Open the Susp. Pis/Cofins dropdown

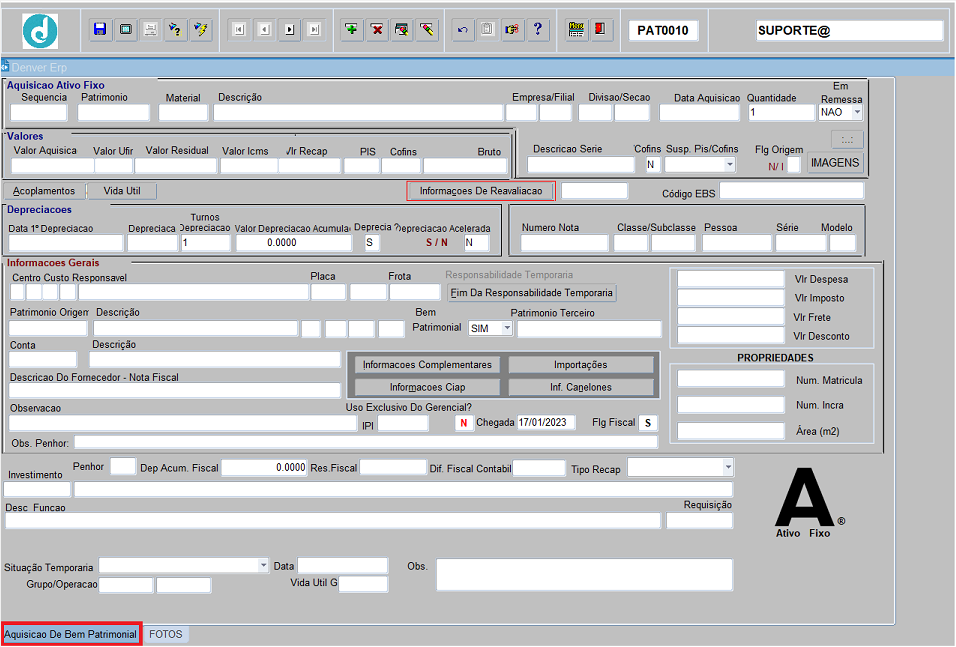point(730,165)
